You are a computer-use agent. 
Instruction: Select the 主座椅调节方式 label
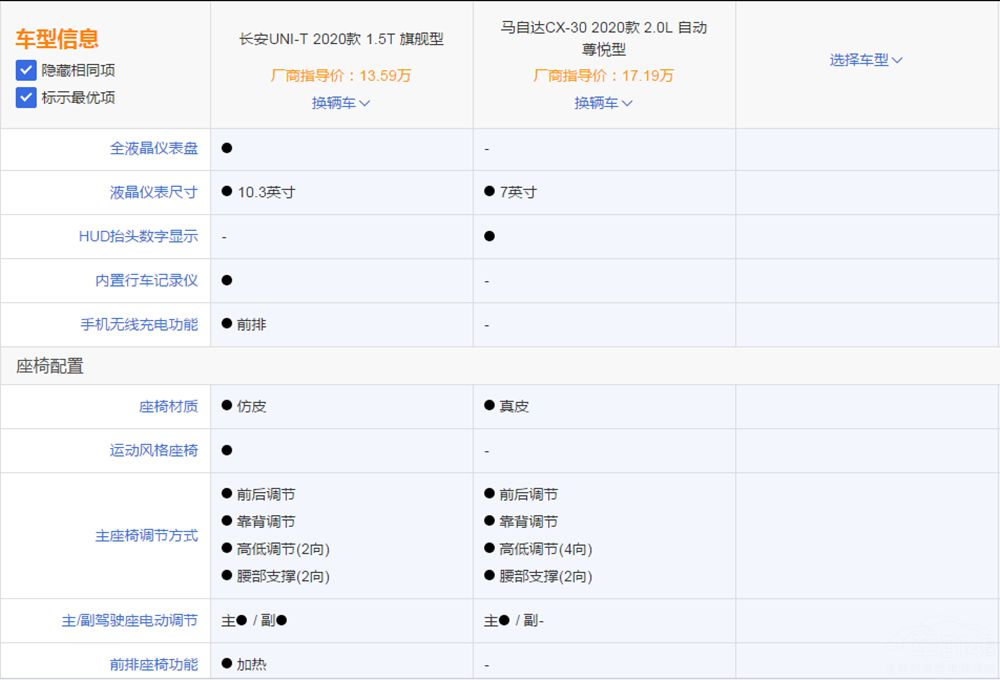pyautogui.click(x=146, y=536)
